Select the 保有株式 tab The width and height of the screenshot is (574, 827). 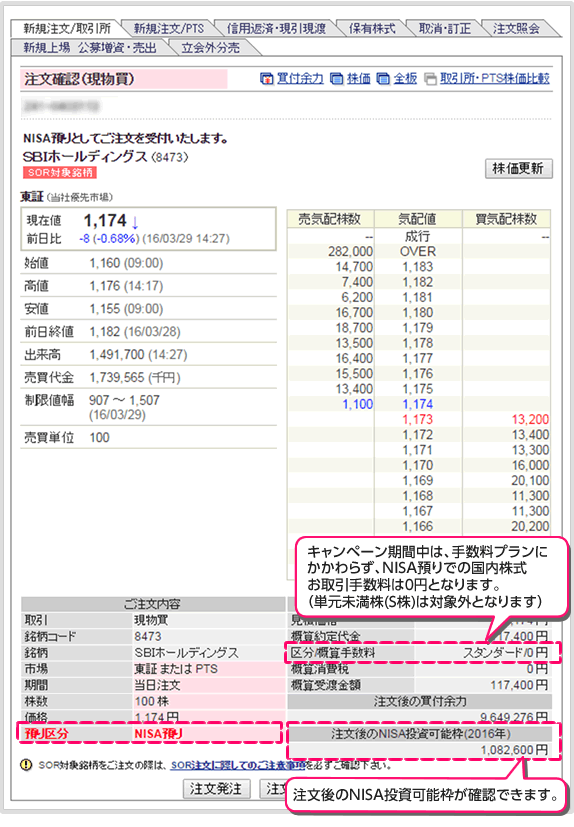371,28
